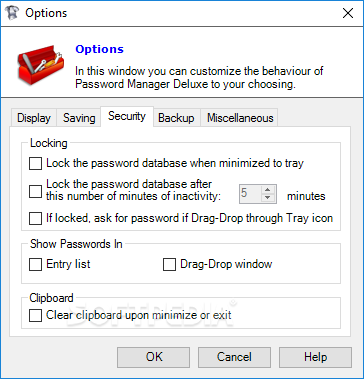The height and width of the screenshot is (379, 364).
Task: Enable lock database when minimized to tray
Action: (35, 163)
